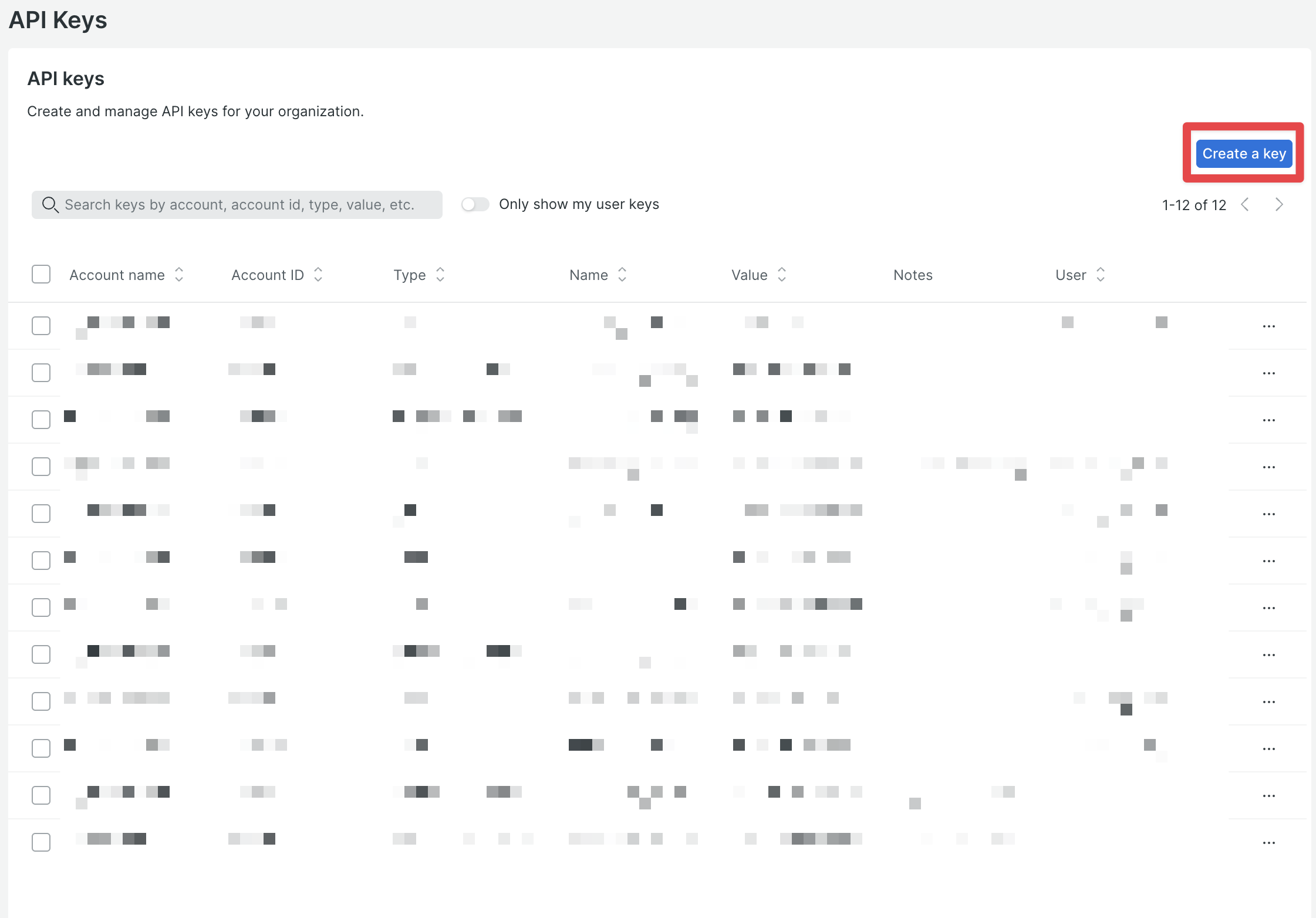Image resolution: width=1316 pixels, height=918 pixels.
Task: Click the Notes column header
Action: click(913, 275)
